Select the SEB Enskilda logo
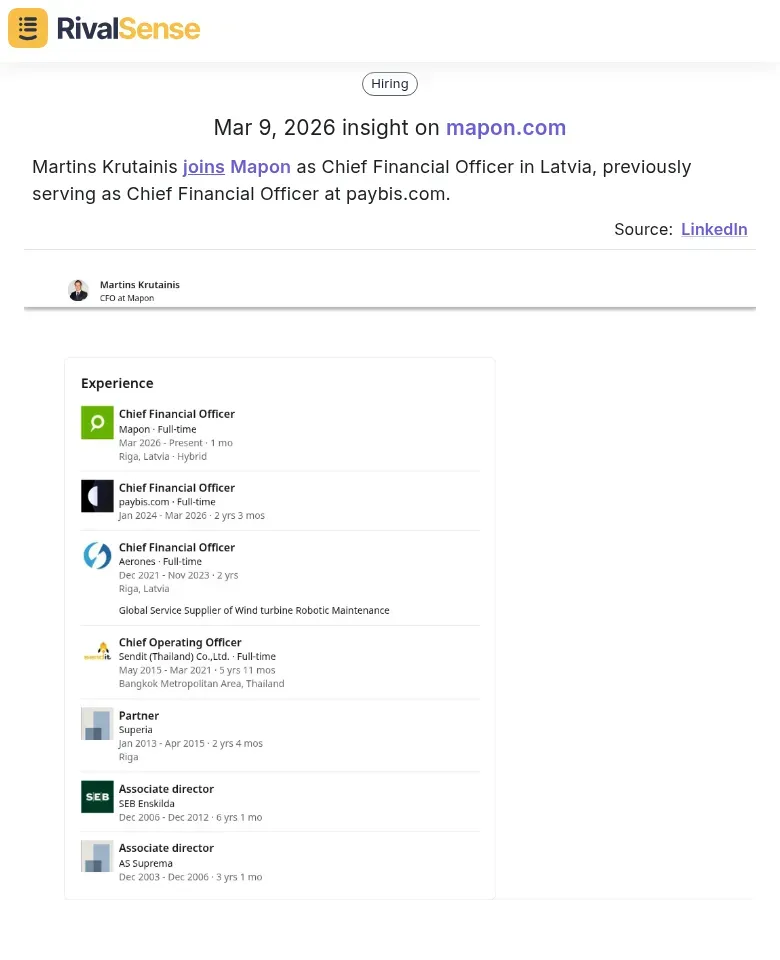 (x=96, y=797)
